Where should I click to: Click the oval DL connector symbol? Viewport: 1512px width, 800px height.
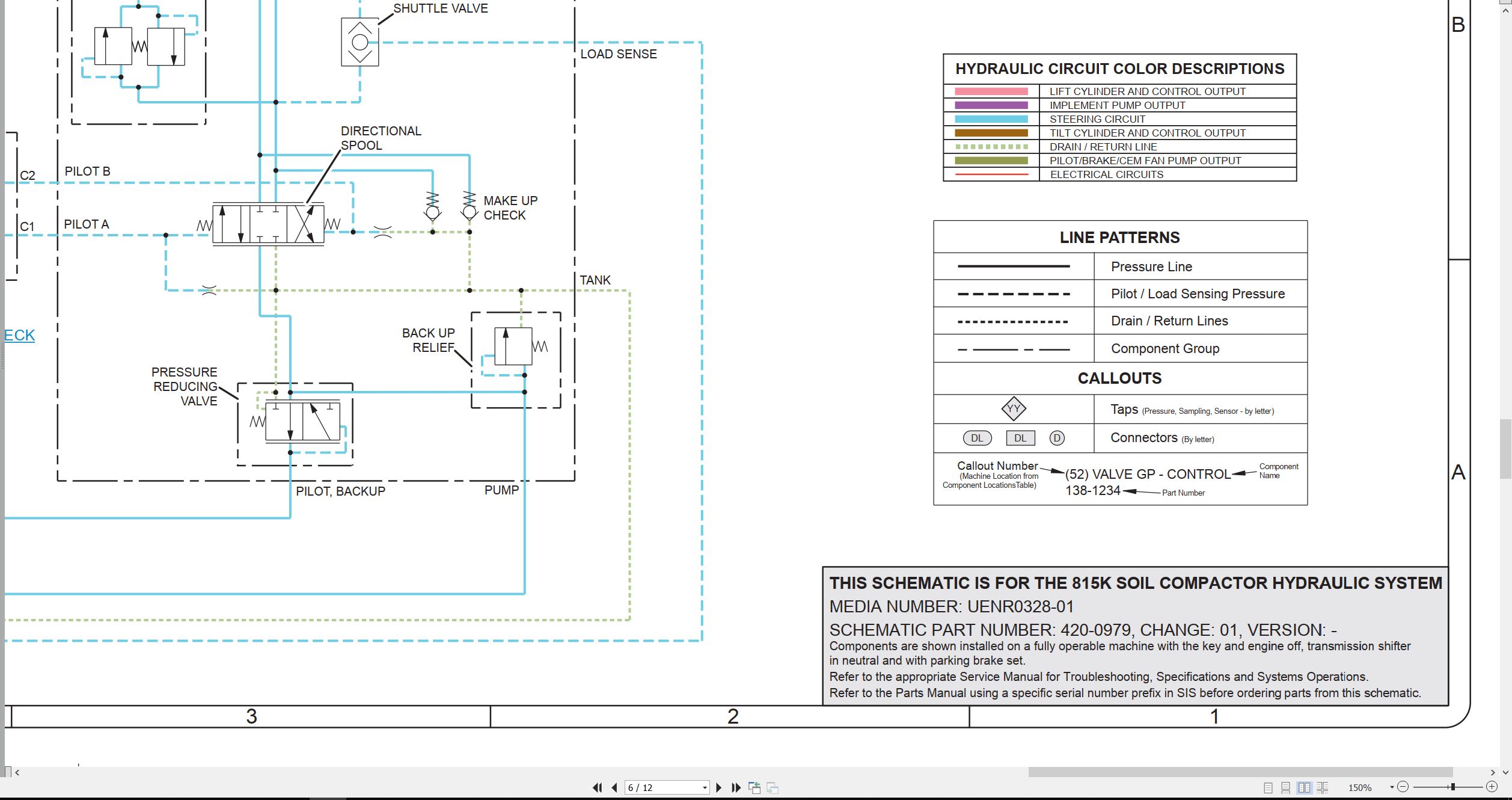pyautogui.click(x=977, y=438)
